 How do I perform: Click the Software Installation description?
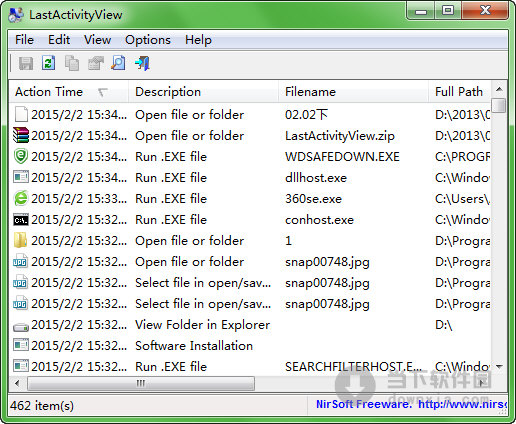tap(194, 346)
